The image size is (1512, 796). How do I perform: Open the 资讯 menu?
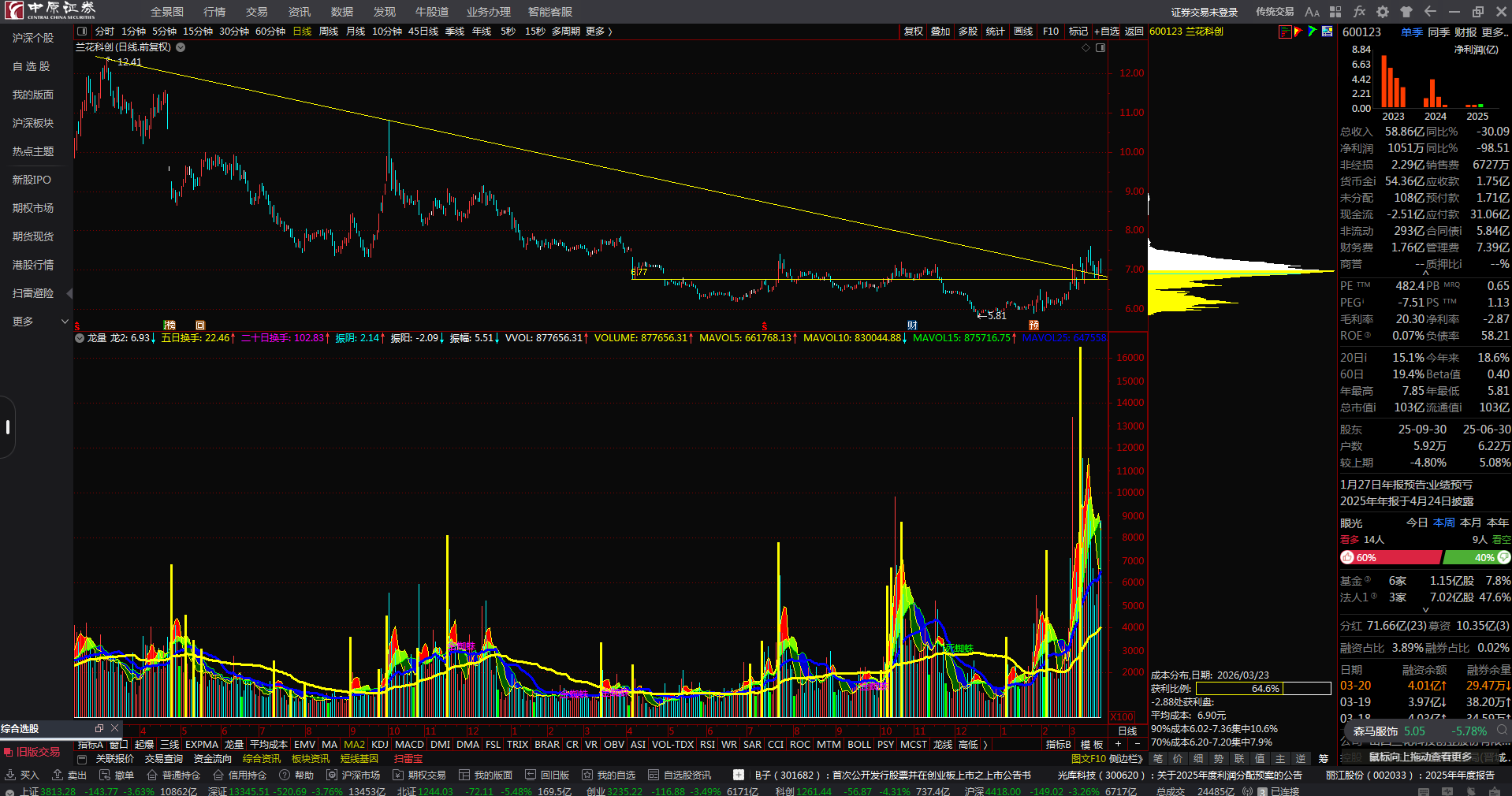(x=300, y=12)
